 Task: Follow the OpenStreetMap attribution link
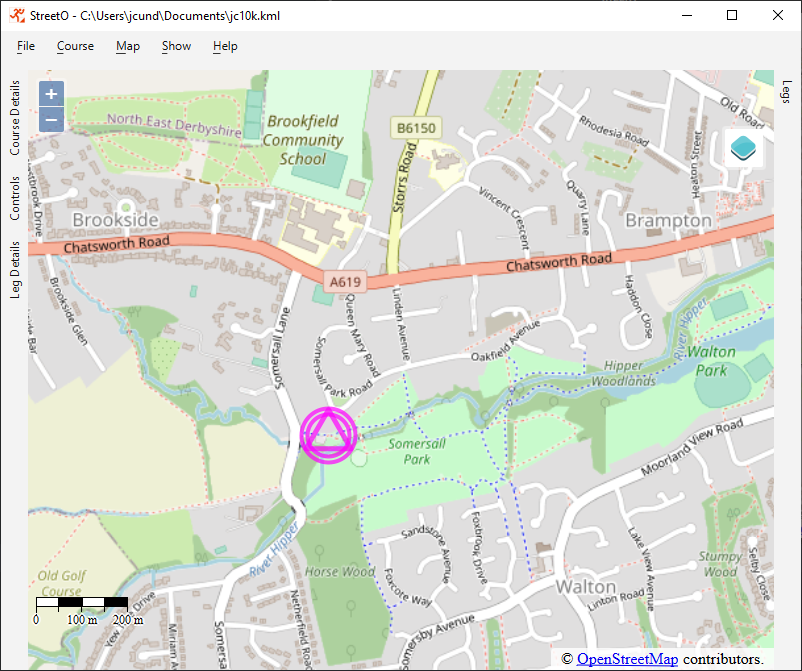[x=627, y=659]
